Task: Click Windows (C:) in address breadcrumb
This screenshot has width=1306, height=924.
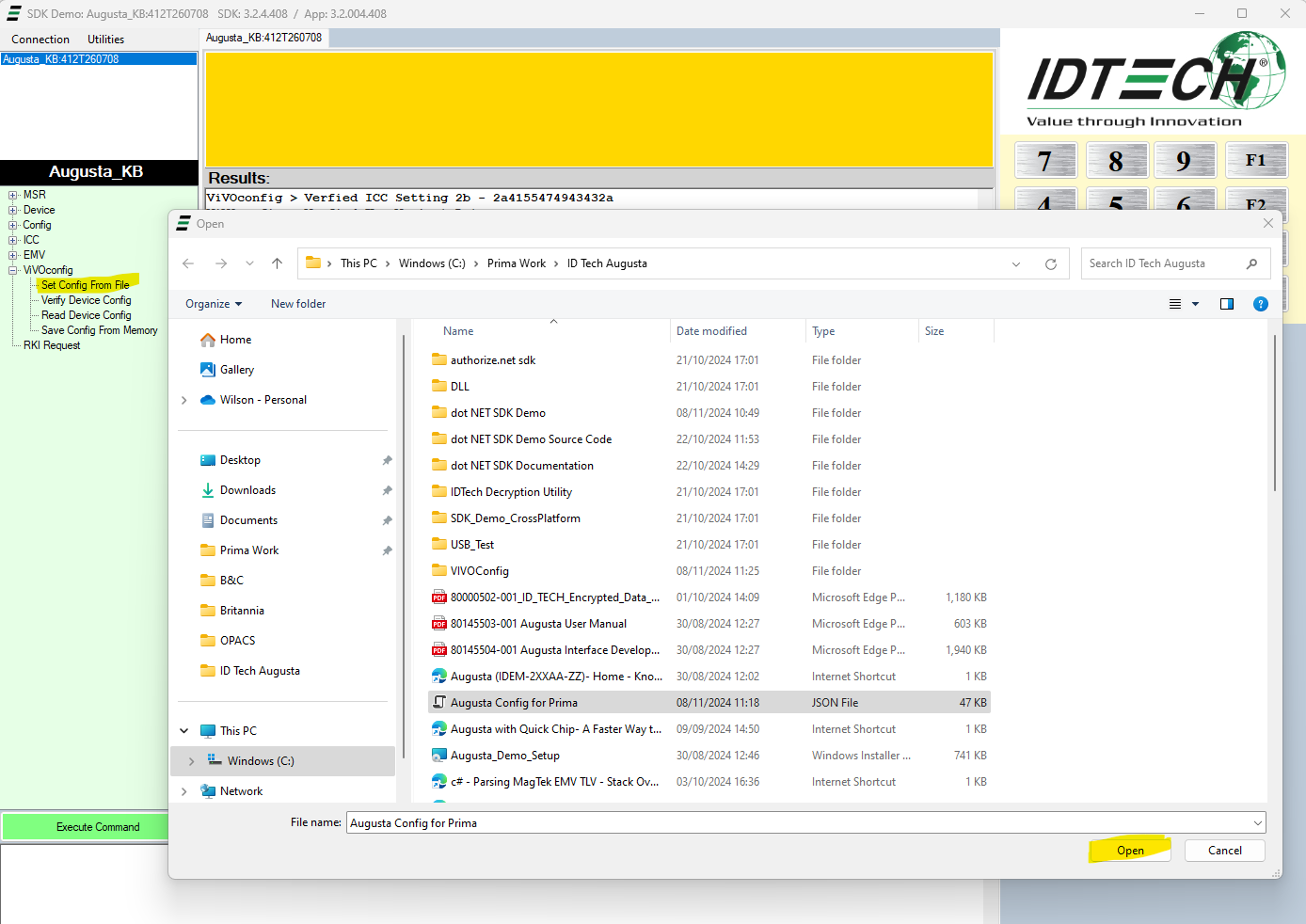Action: point(432,263)
